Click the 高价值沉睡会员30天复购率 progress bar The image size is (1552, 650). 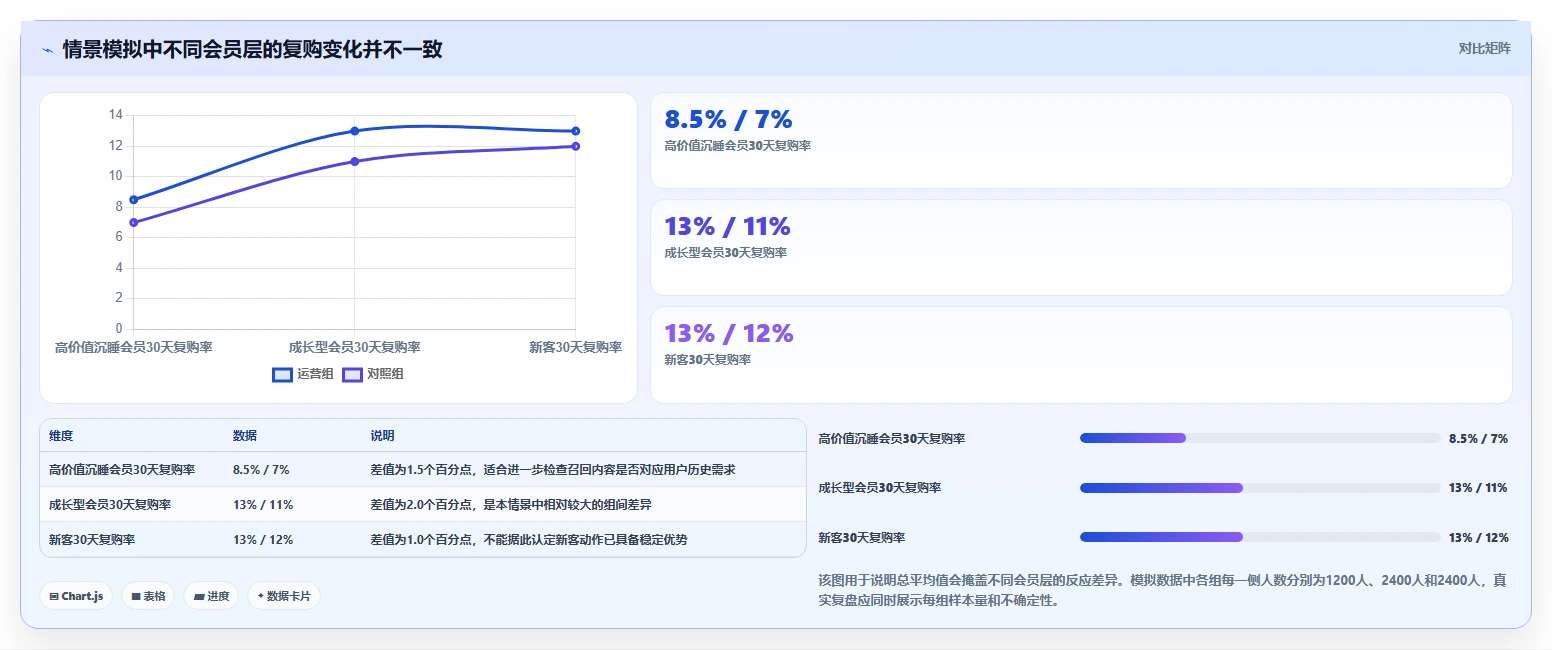click(1260, 438)
